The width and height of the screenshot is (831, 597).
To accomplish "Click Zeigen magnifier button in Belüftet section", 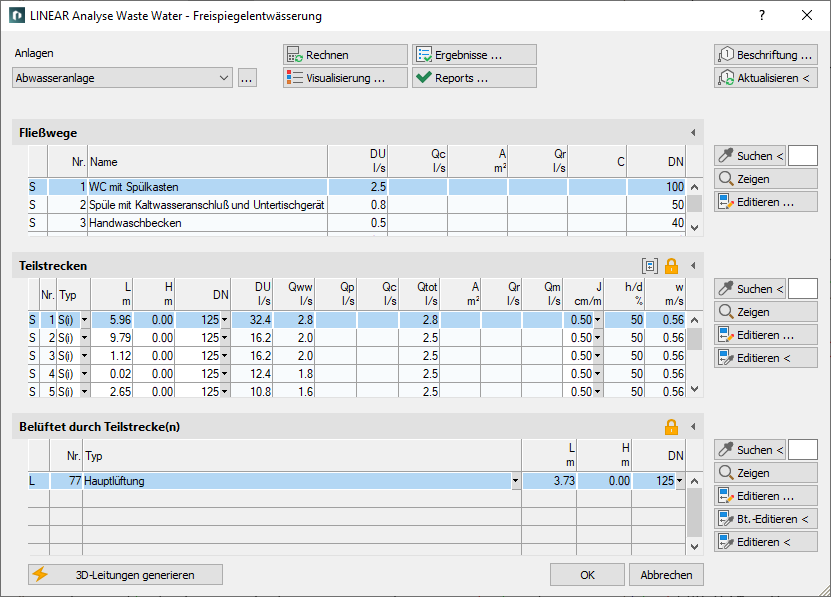I will tap(766, 473).
